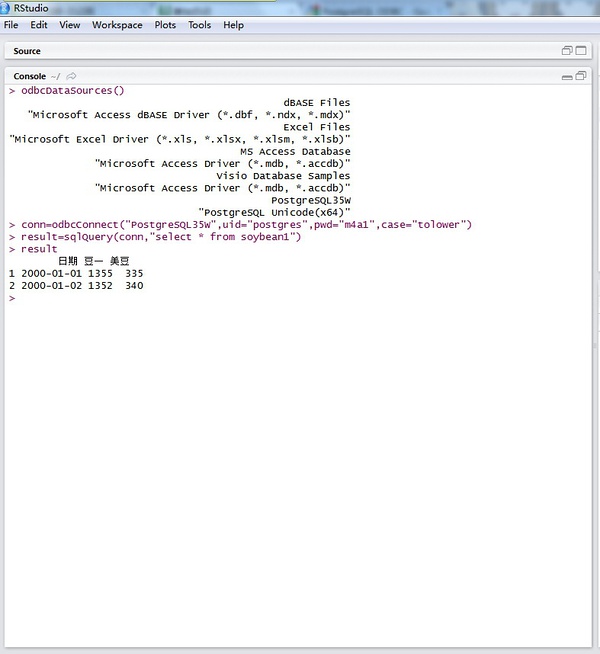The height and width of the screenshot is (654, 600).
Task: Click the 'PostgreSQL Unicode(x64)' driver text
Action: click(274, 212)
